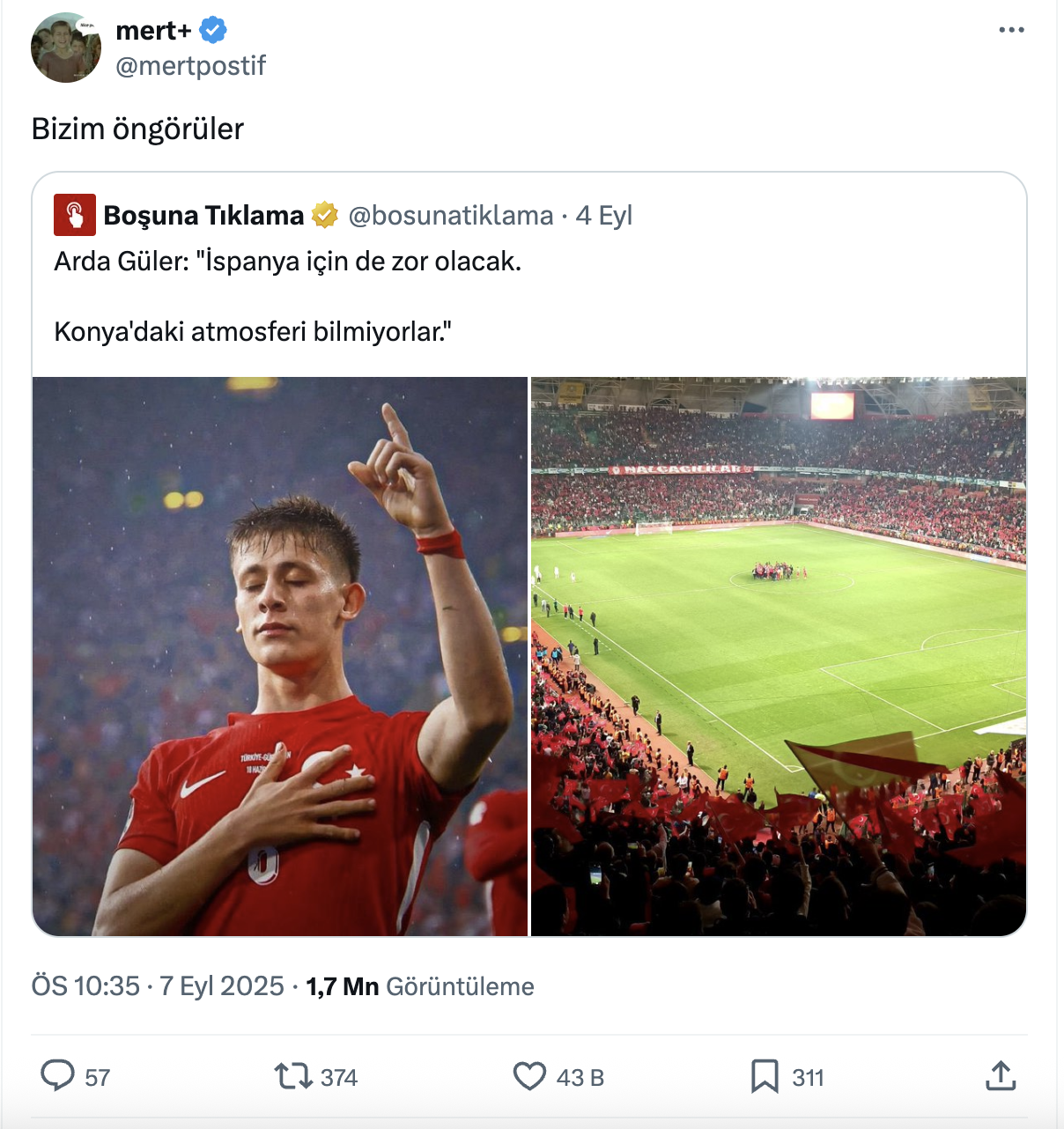
Task: Open mert+ profile avatar
Action: click(66, 48)
